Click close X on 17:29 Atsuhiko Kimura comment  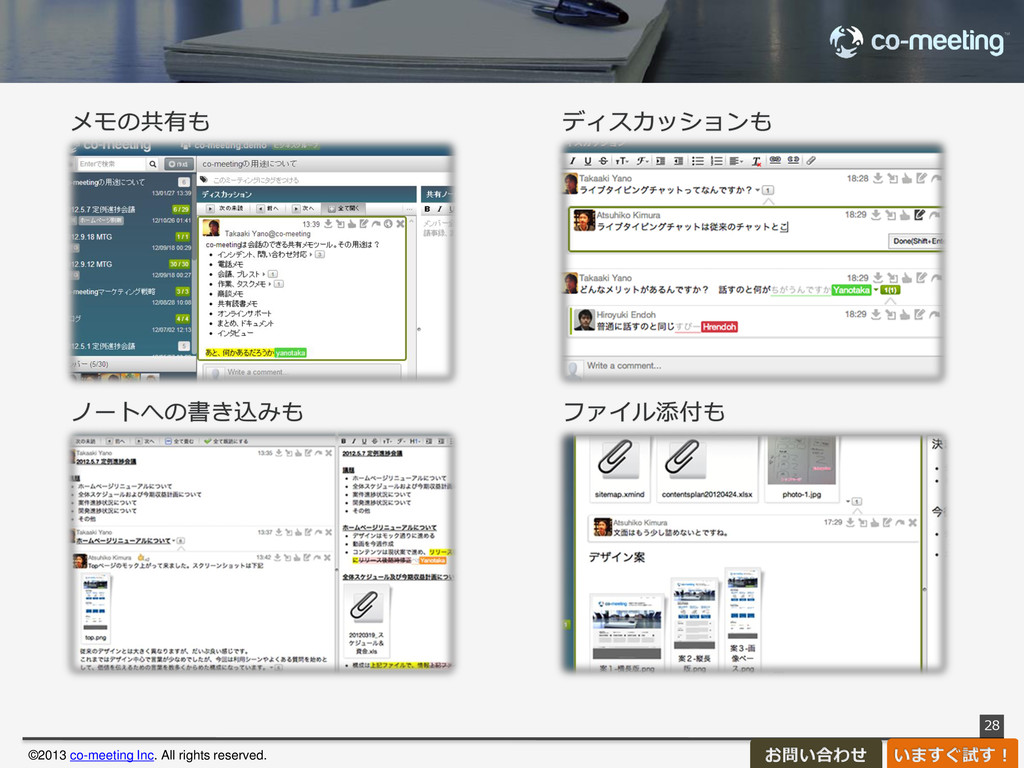912,522
